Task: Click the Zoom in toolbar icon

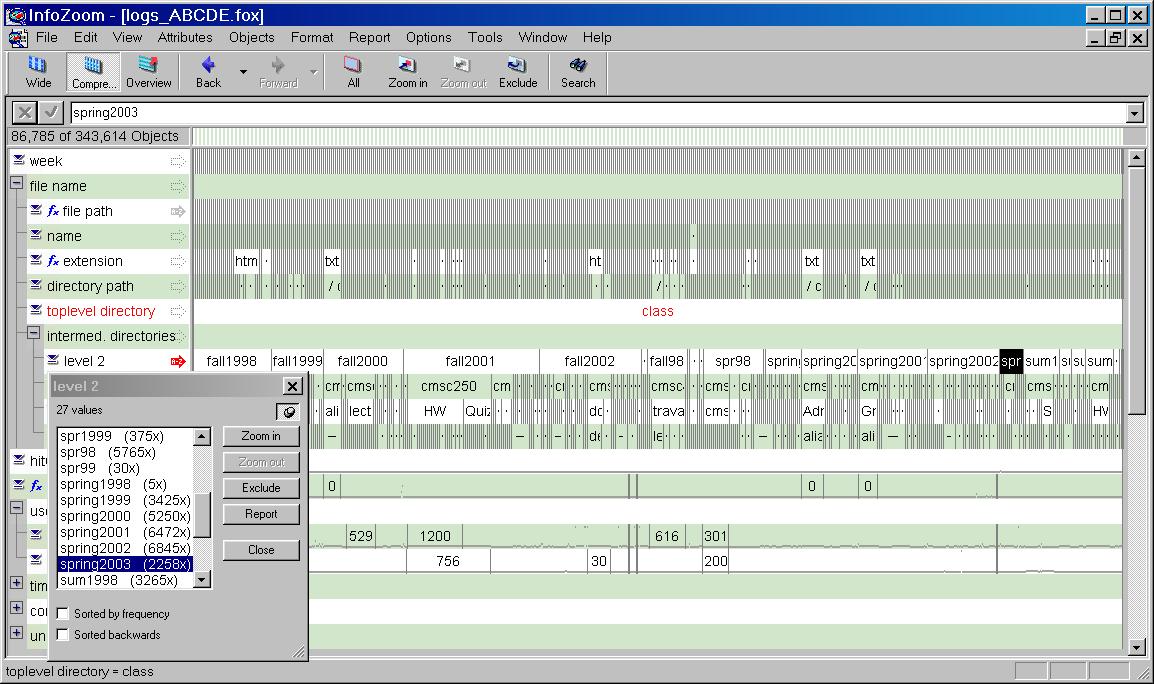Action: tap(408, 72)
